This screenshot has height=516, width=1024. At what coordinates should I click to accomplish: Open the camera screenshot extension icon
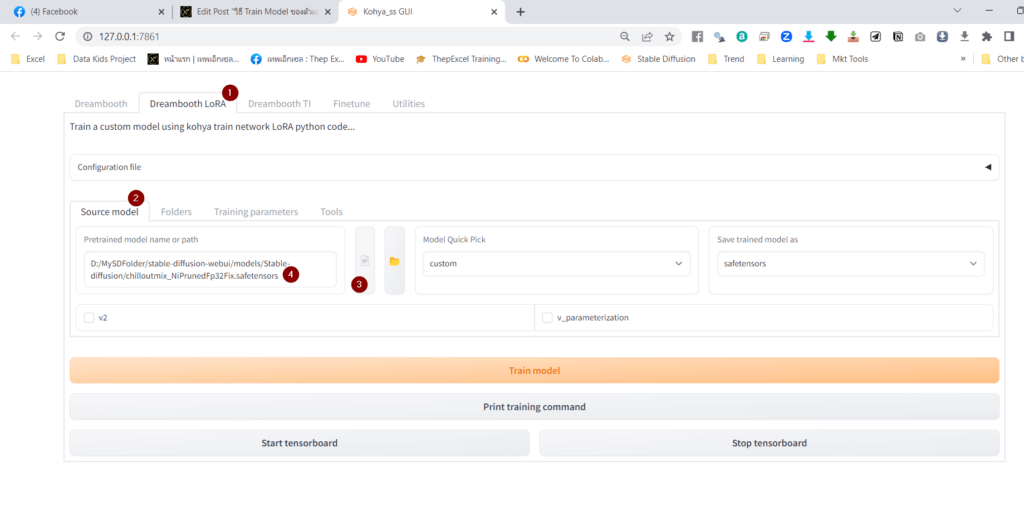920,36
